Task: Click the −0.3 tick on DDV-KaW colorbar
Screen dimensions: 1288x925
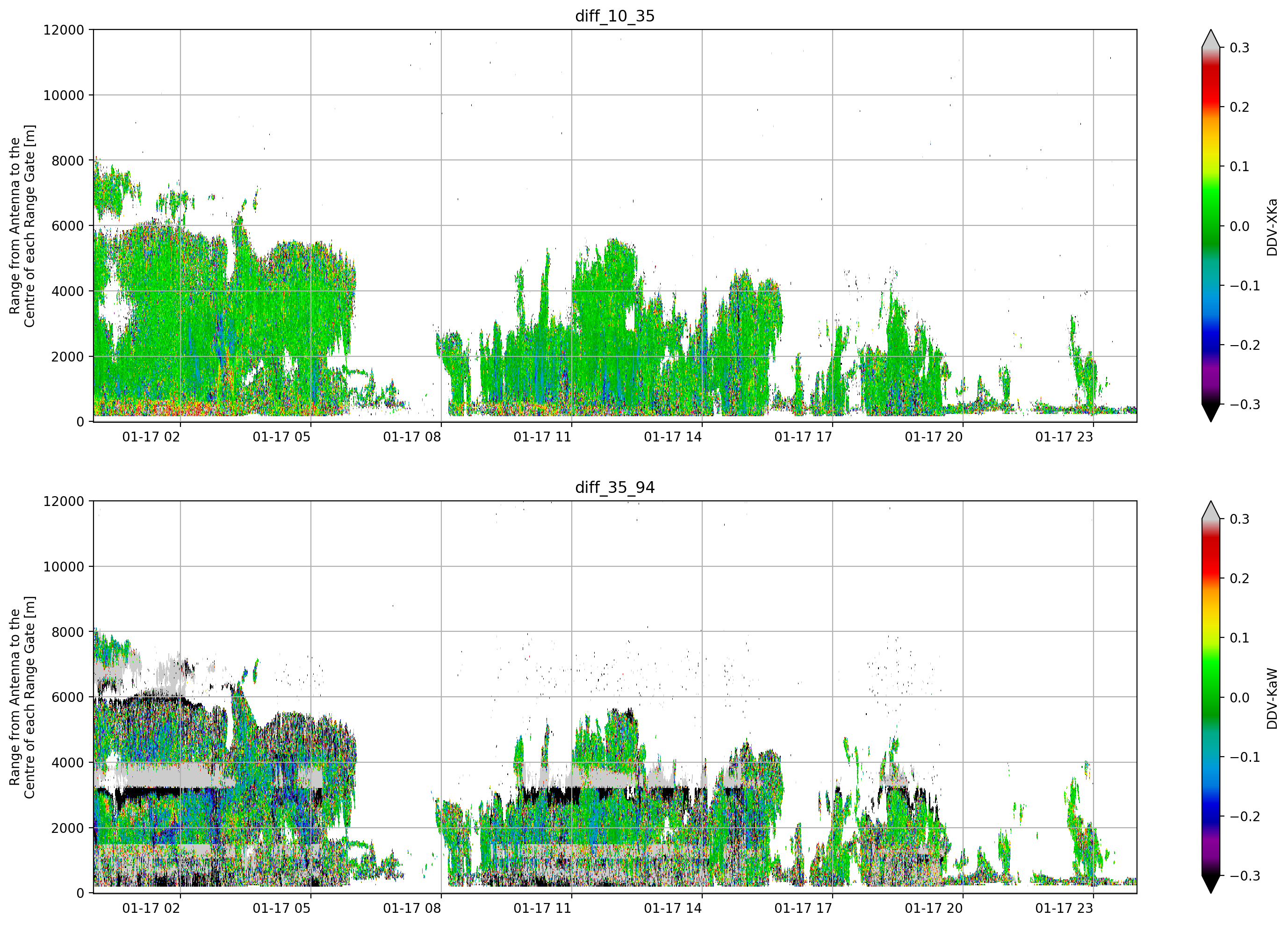Action: pos(1245,875)
